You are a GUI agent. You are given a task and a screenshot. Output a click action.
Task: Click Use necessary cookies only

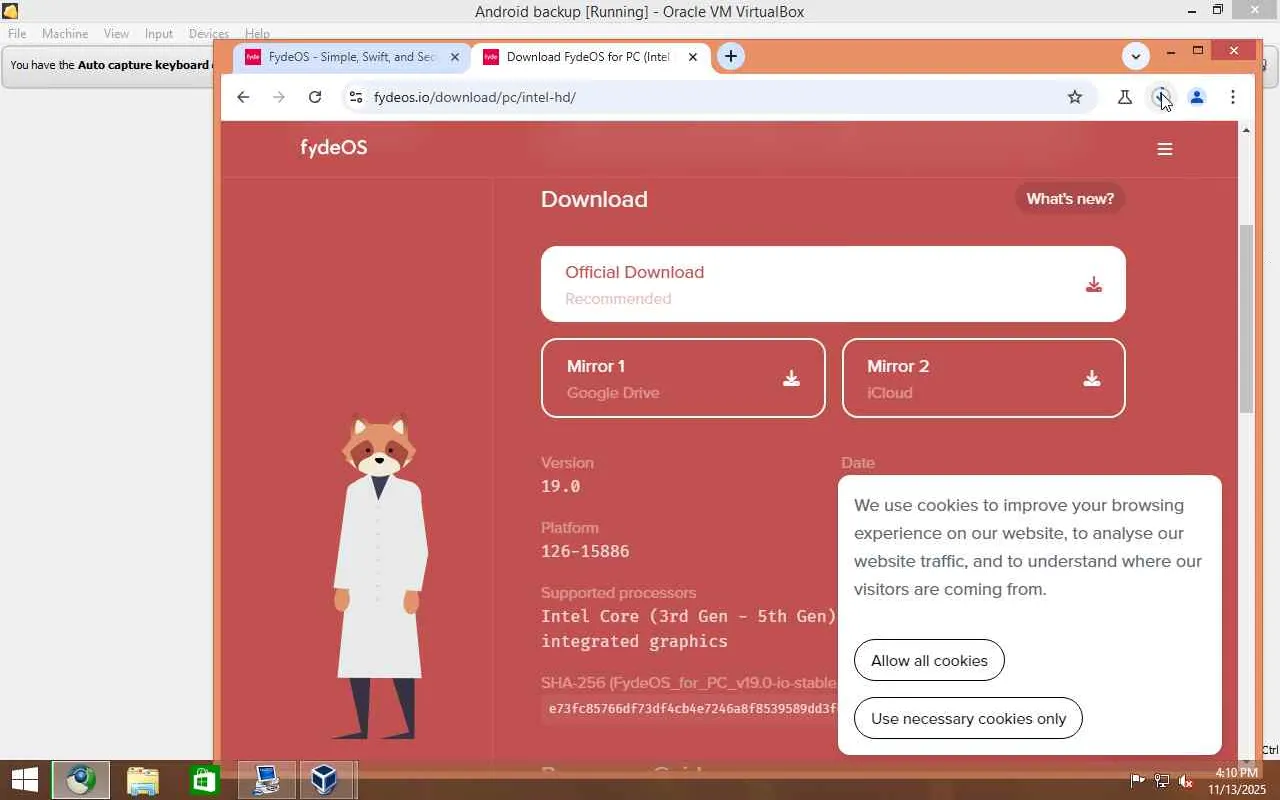coord(968,718)
